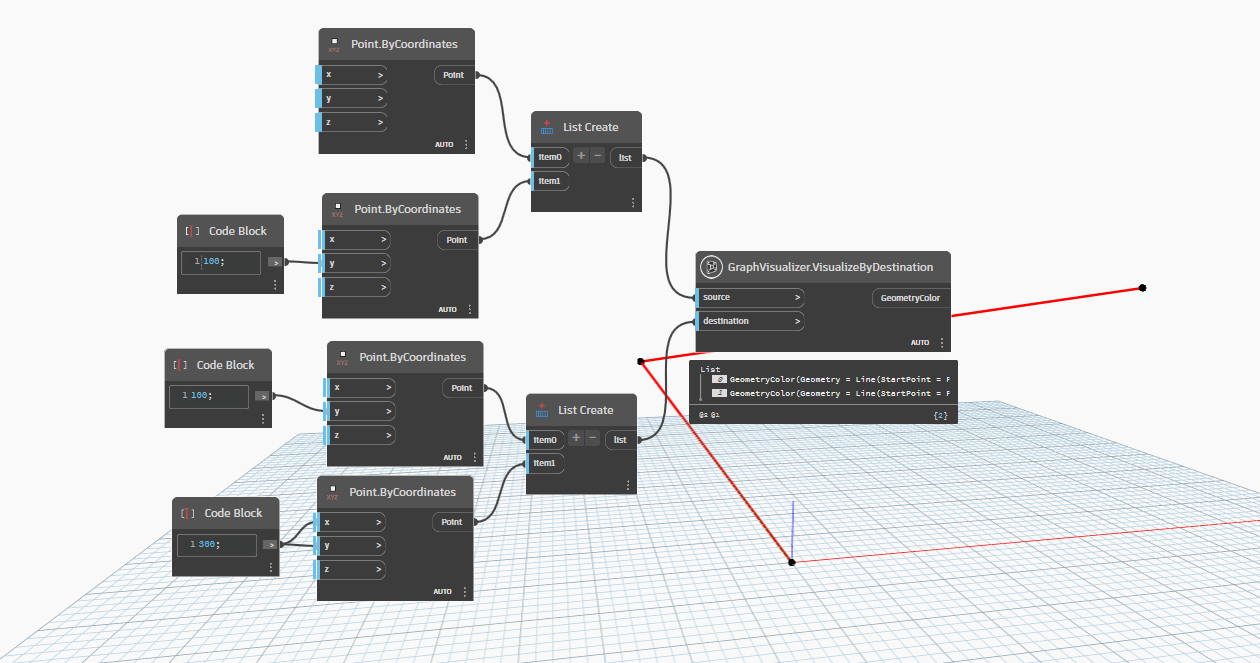Click bracket icon of the 300 Code Block
This screenshot has width=1260, height=663.
[x=188, y=513]
